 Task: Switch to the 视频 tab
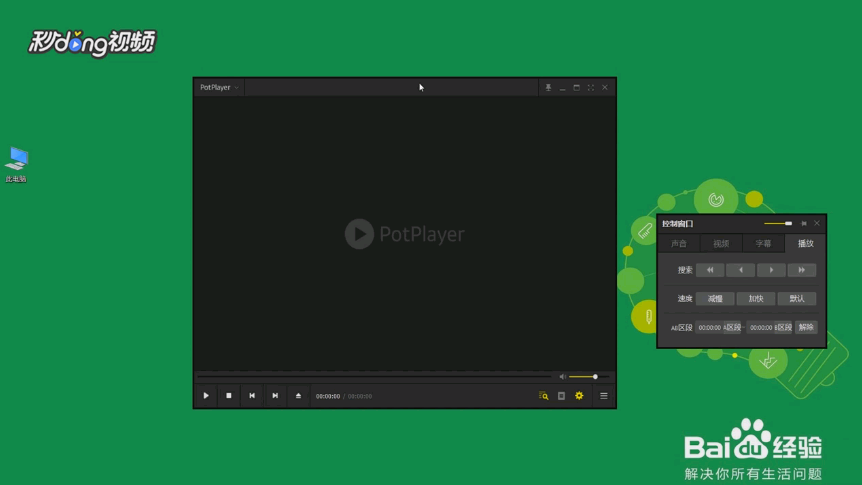coord(721,244)
